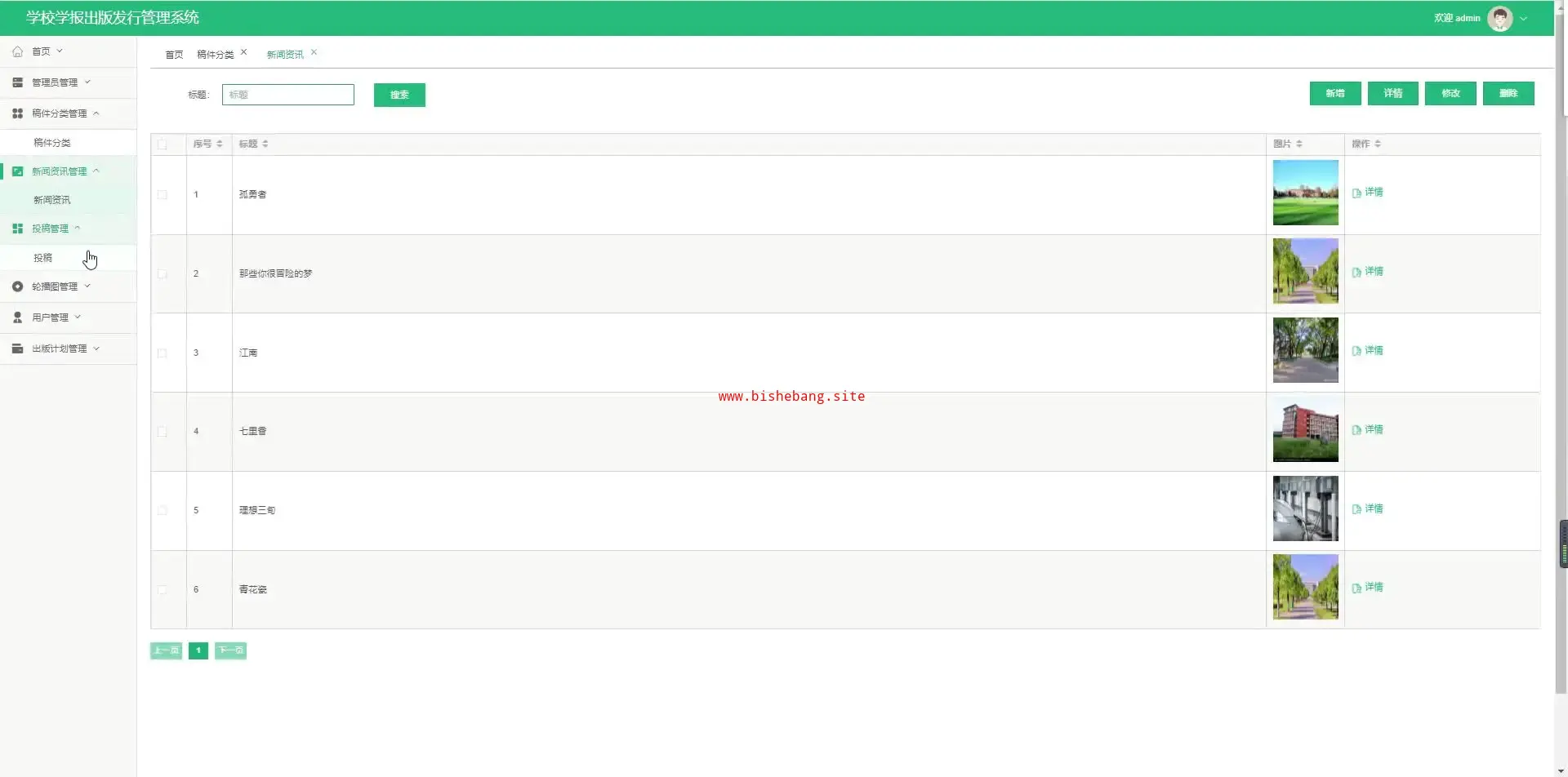The height and width of the screenshot is (777, 1568).
Task: Close the 稿件分类 tab with its X
Action: tap(243, 52)
